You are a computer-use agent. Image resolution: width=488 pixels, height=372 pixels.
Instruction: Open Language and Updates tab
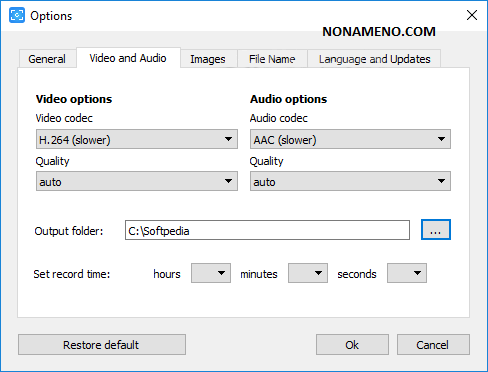[x=374, y=59]
